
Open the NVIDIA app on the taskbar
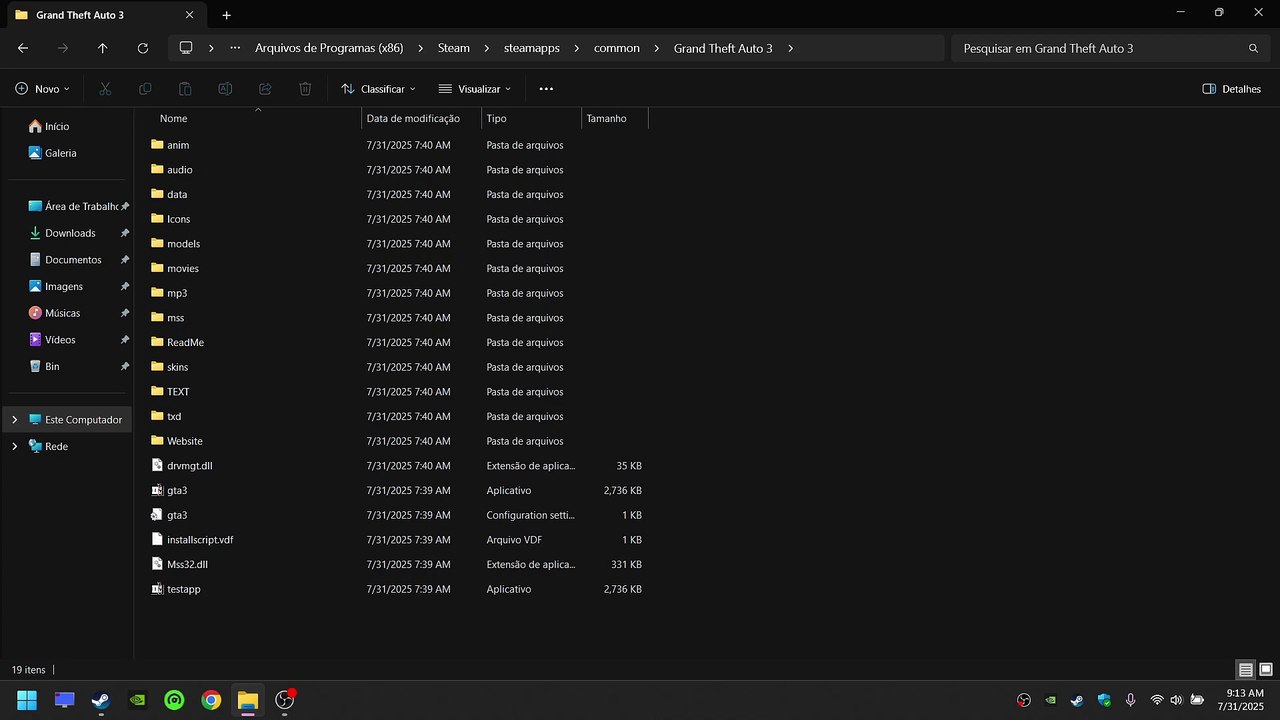[138, 700]
